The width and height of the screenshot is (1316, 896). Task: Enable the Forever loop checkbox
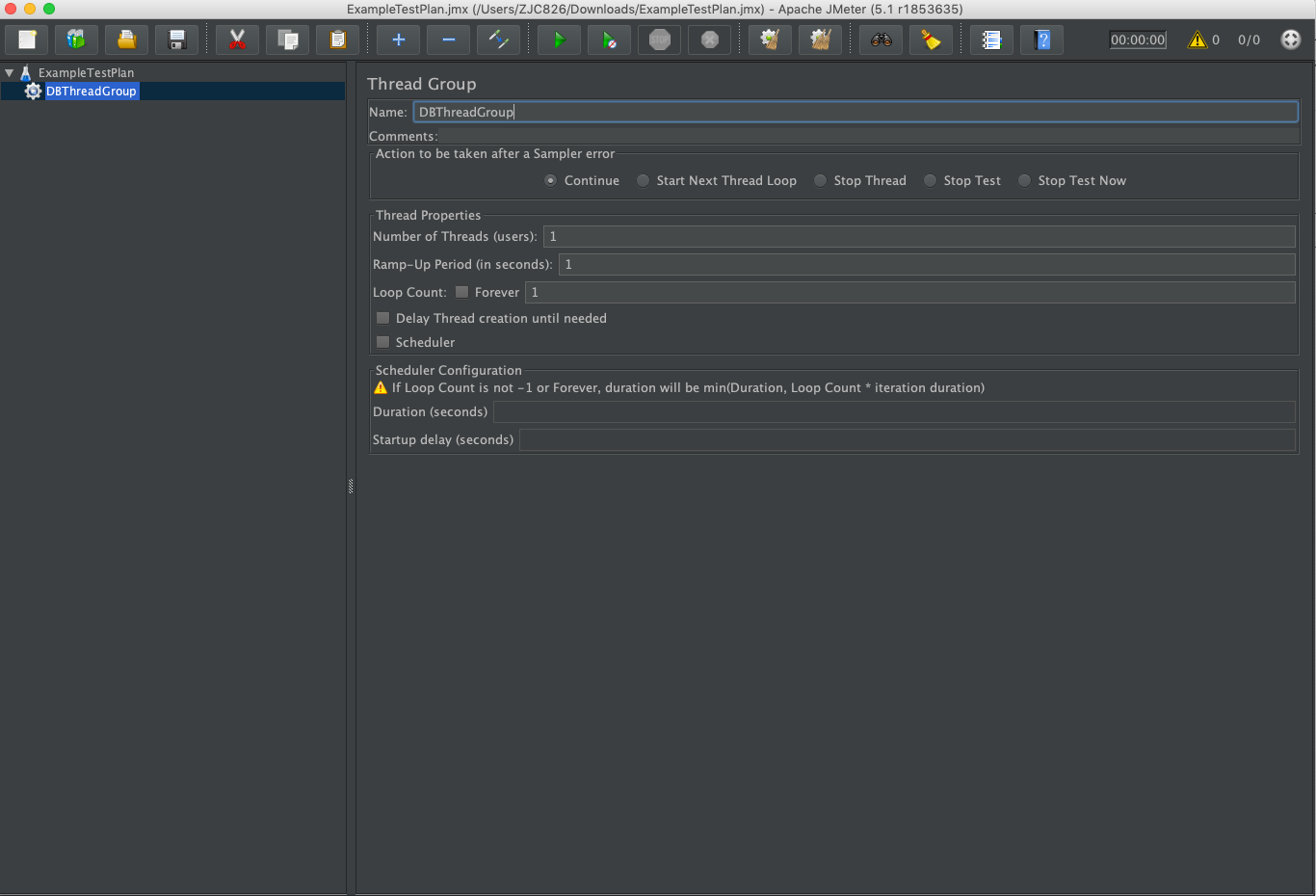(x=461, y=292)
